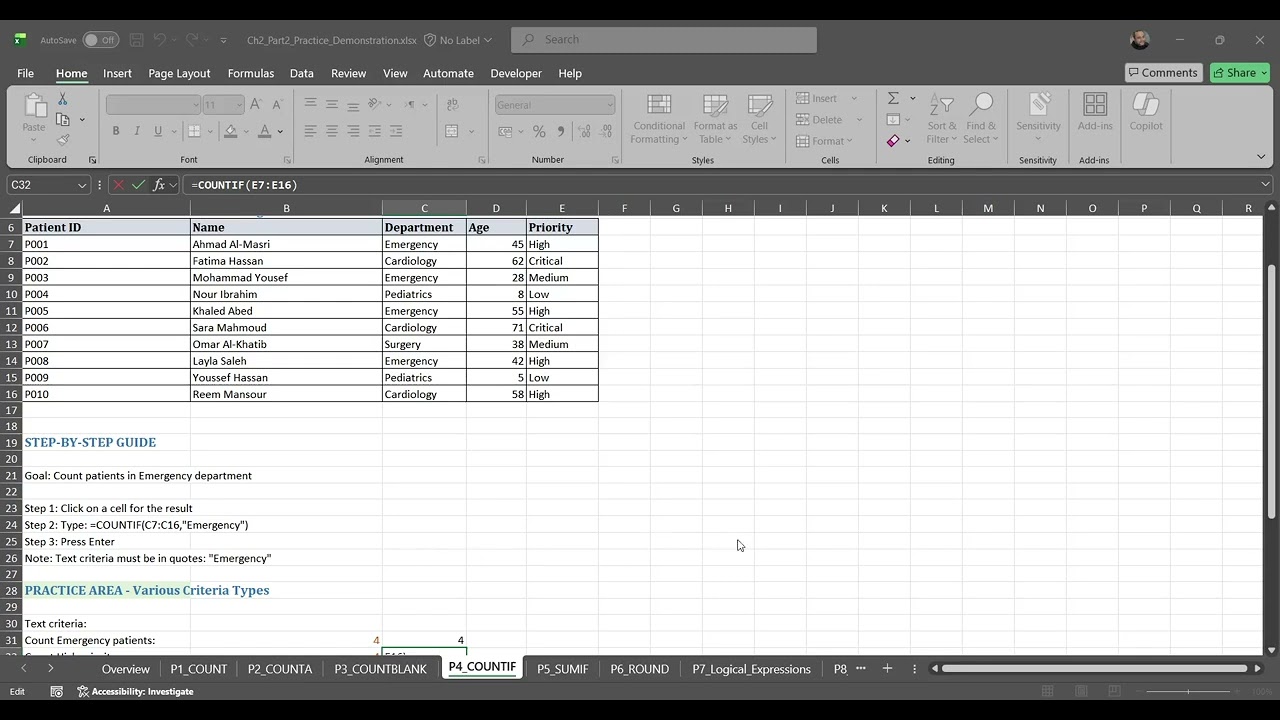Select the Format Painter brush icon

[x=62, y=139]
